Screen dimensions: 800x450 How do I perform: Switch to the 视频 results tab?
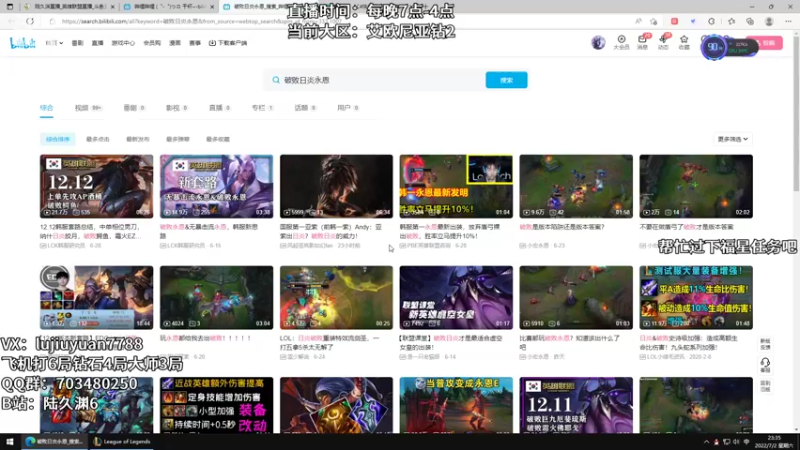click(88, 108)
